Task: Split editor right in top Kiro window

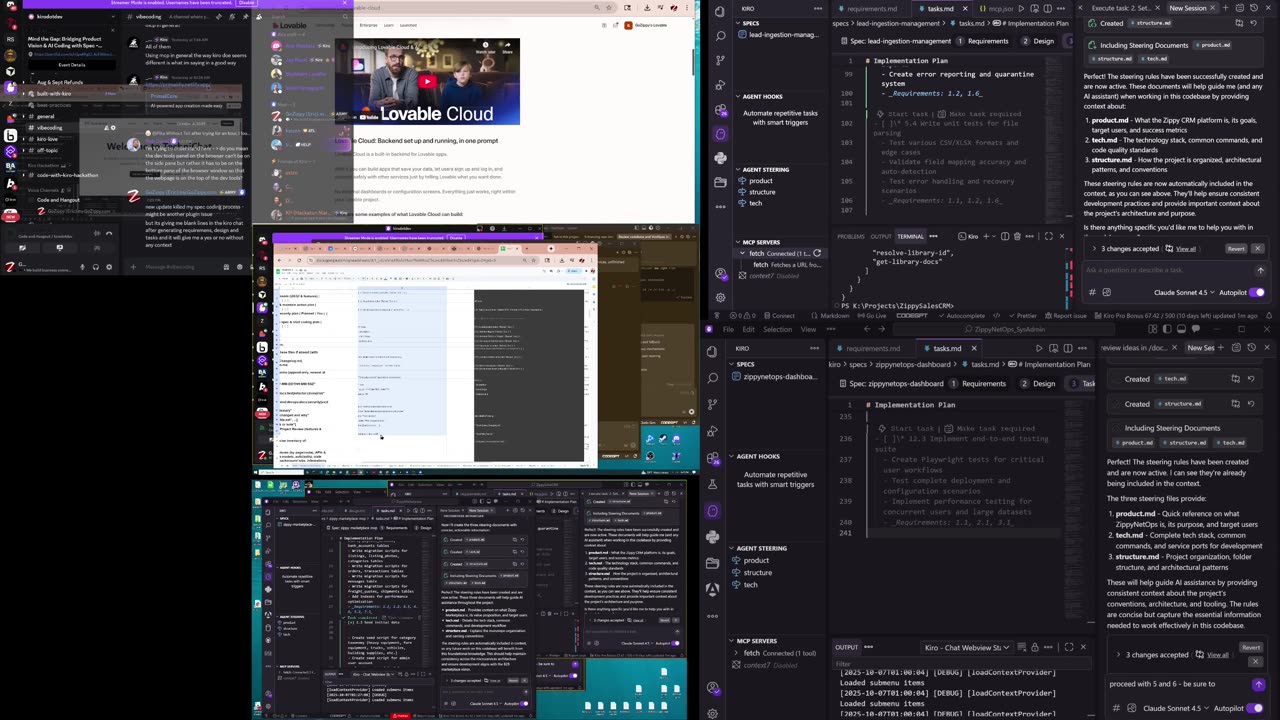Action: [x=1047, y=8]
